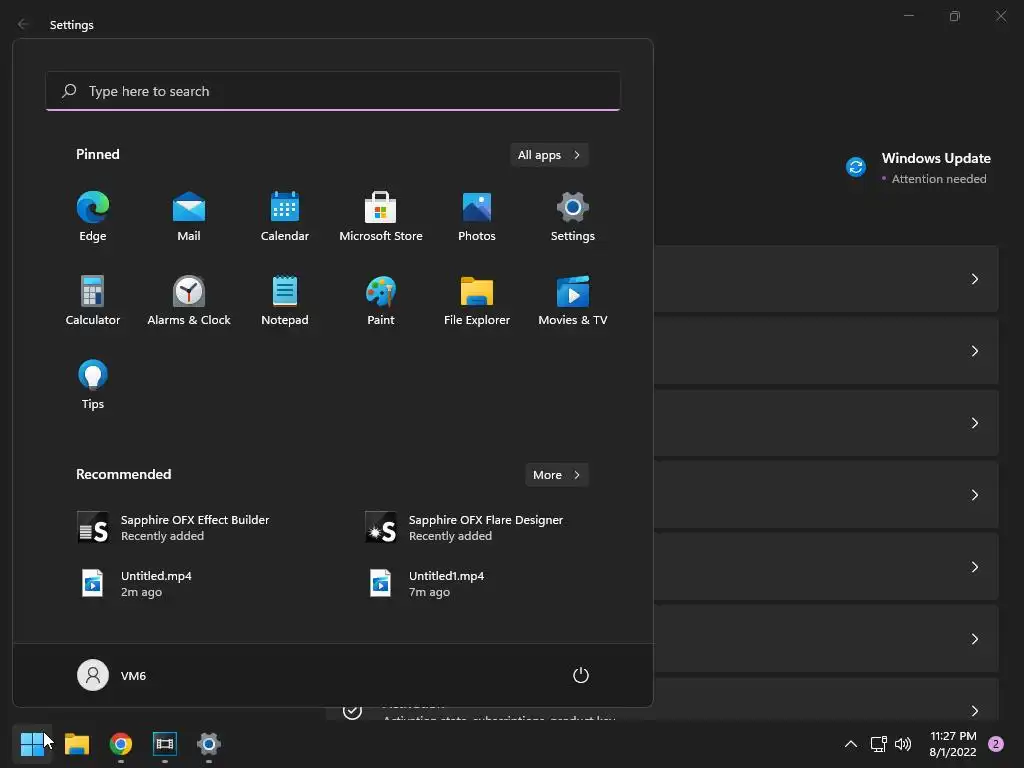The image size is (1024, 768).
Task: Open the Calculator app
Action: (93, 301)
